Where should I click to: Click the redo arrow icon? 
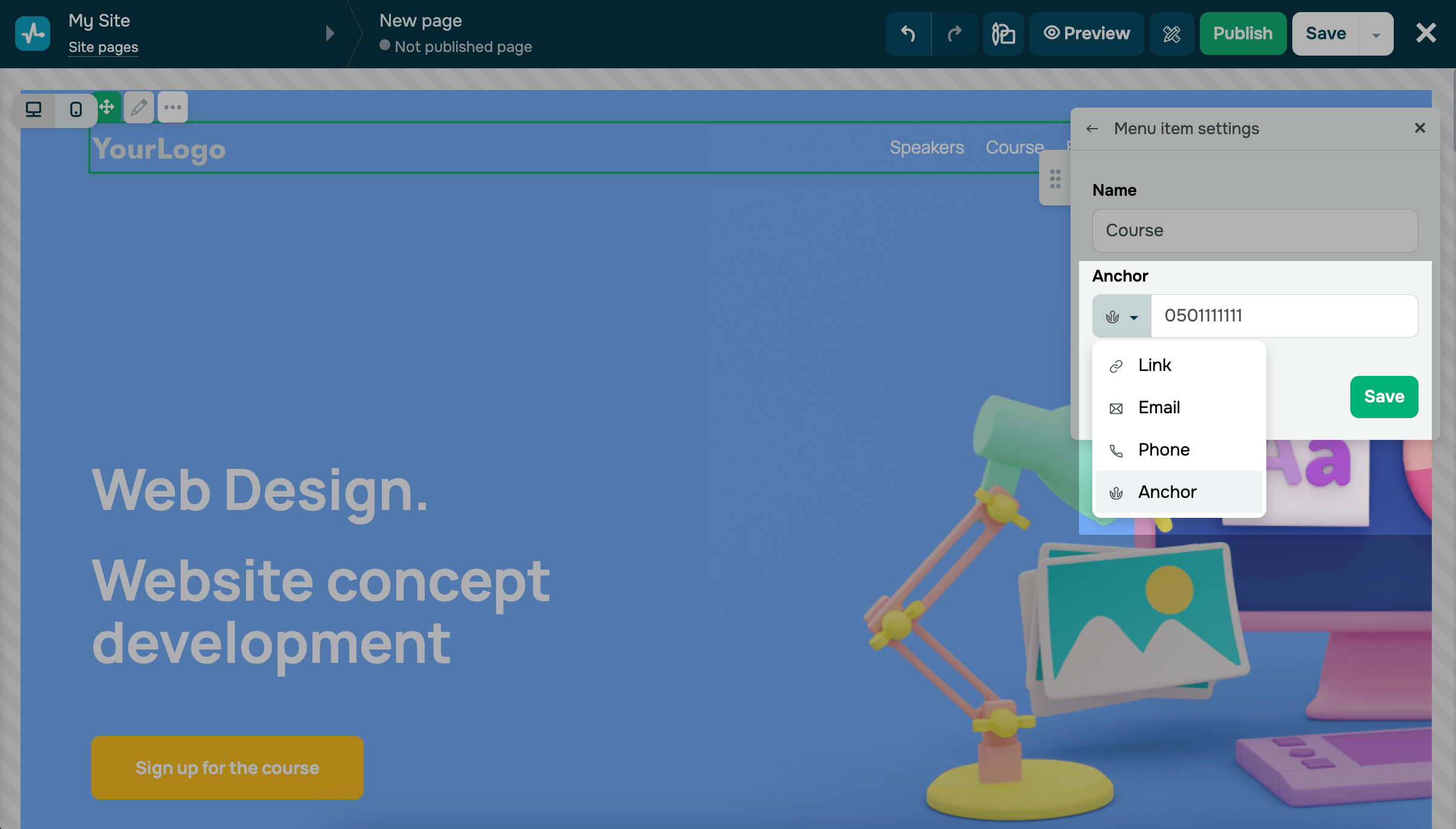tap(954, 34)
